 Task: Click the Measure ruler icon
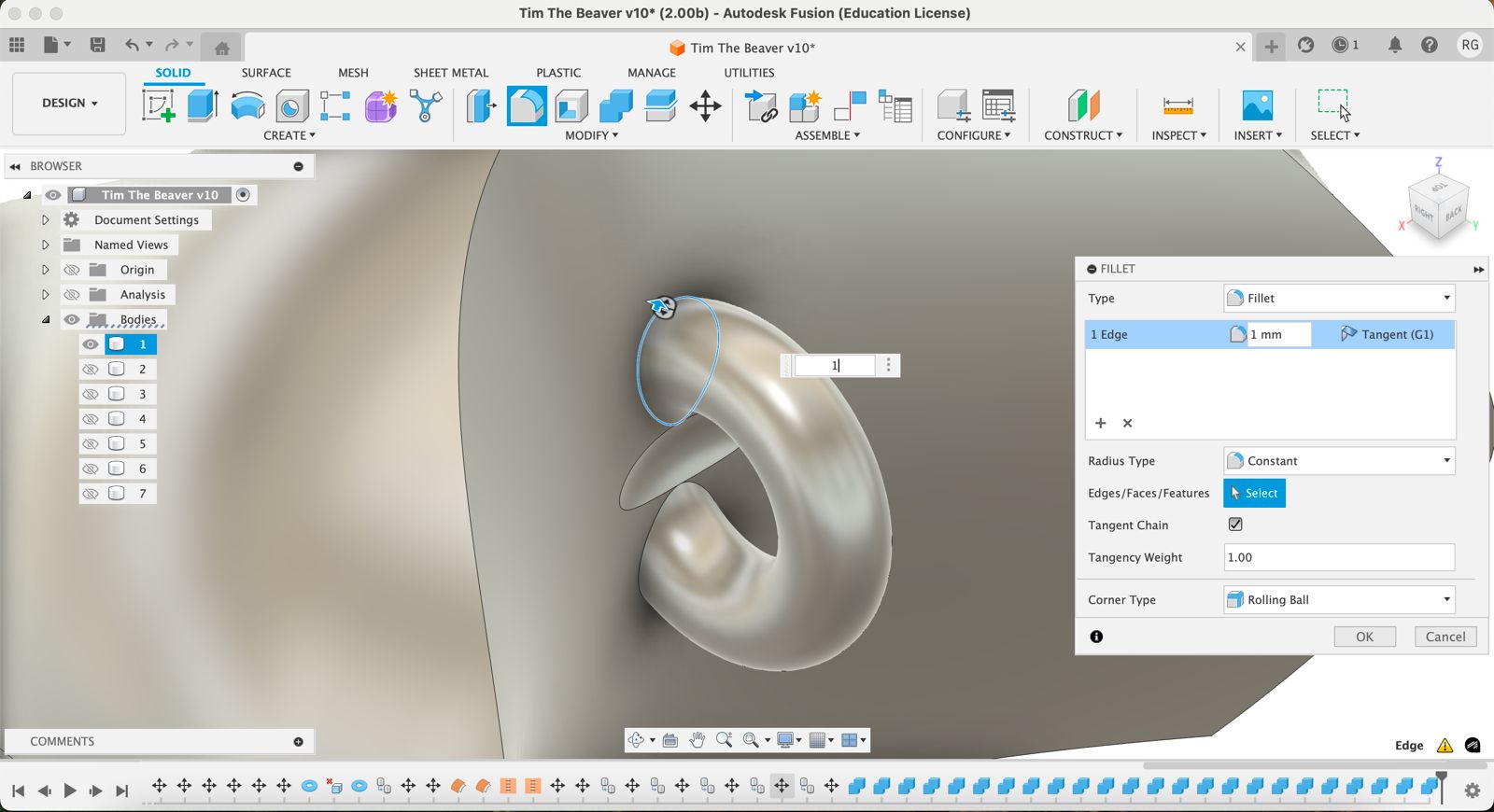[1177, 105]
